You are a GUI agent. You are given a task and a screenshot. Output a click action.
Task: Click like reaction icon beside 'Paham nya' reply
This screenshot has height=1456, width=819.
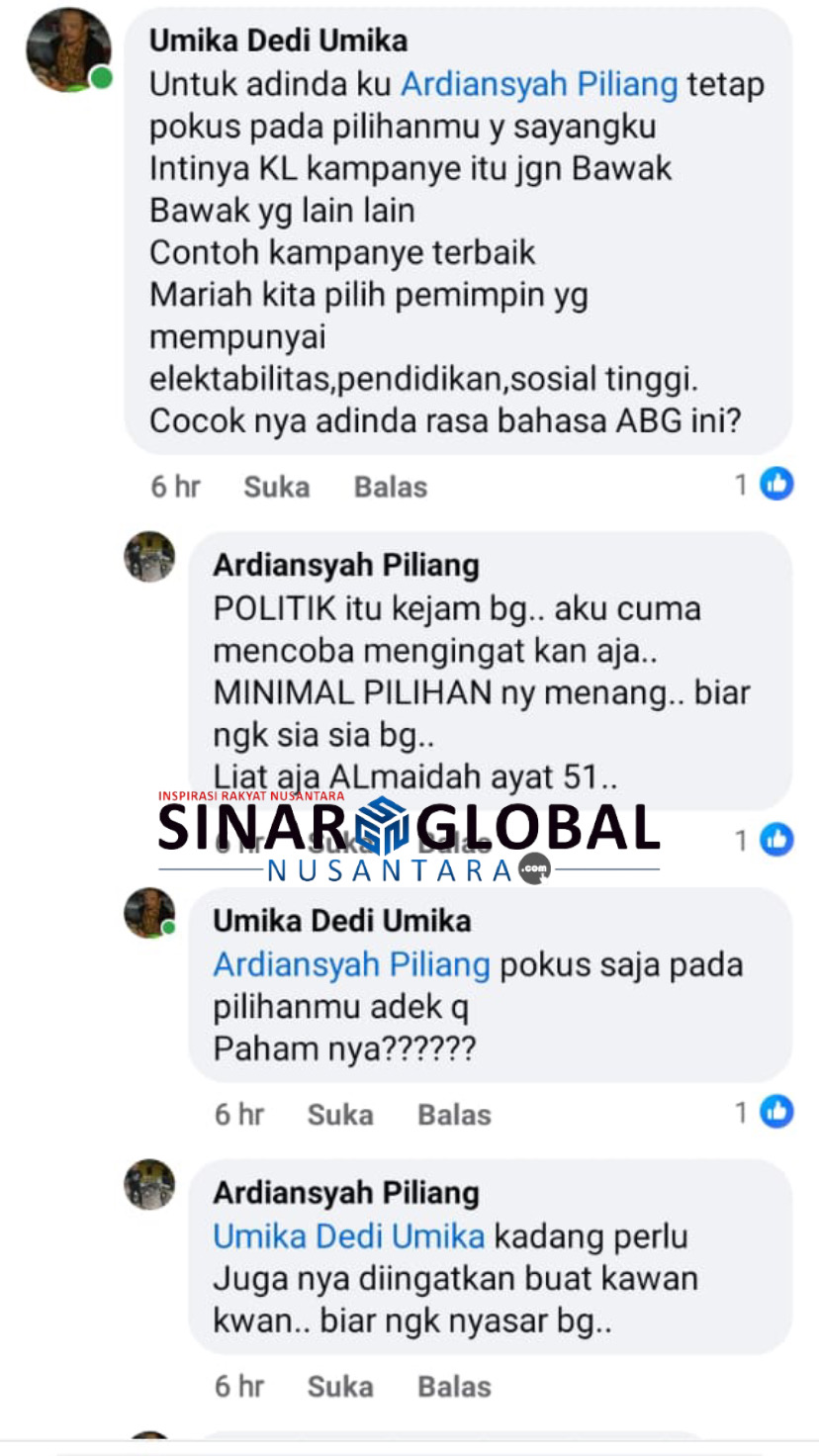tap(776, 1112)
